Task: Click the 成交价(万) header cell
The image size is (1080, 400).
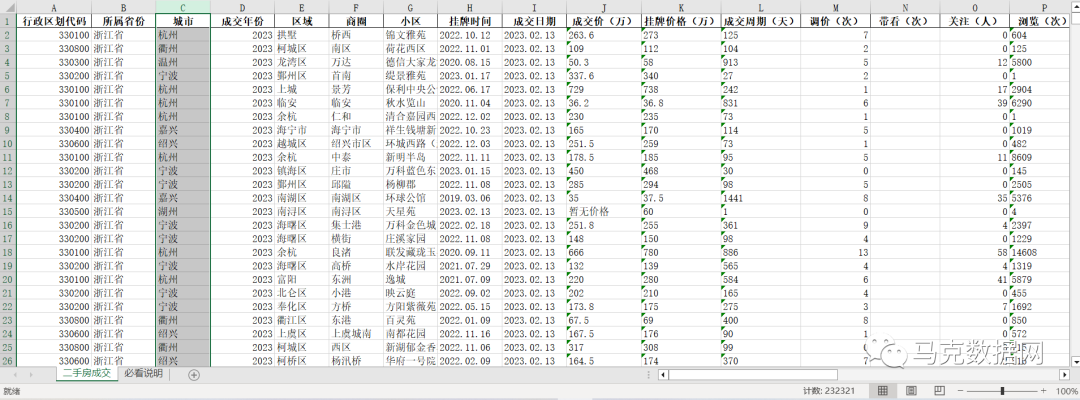Action: coord(604,21)
